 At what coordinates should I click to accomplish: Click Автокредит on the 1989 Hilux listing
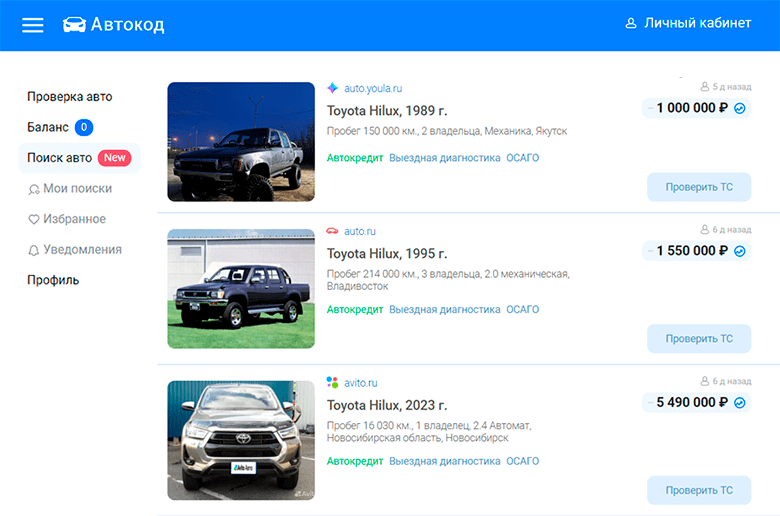(355, 158)
